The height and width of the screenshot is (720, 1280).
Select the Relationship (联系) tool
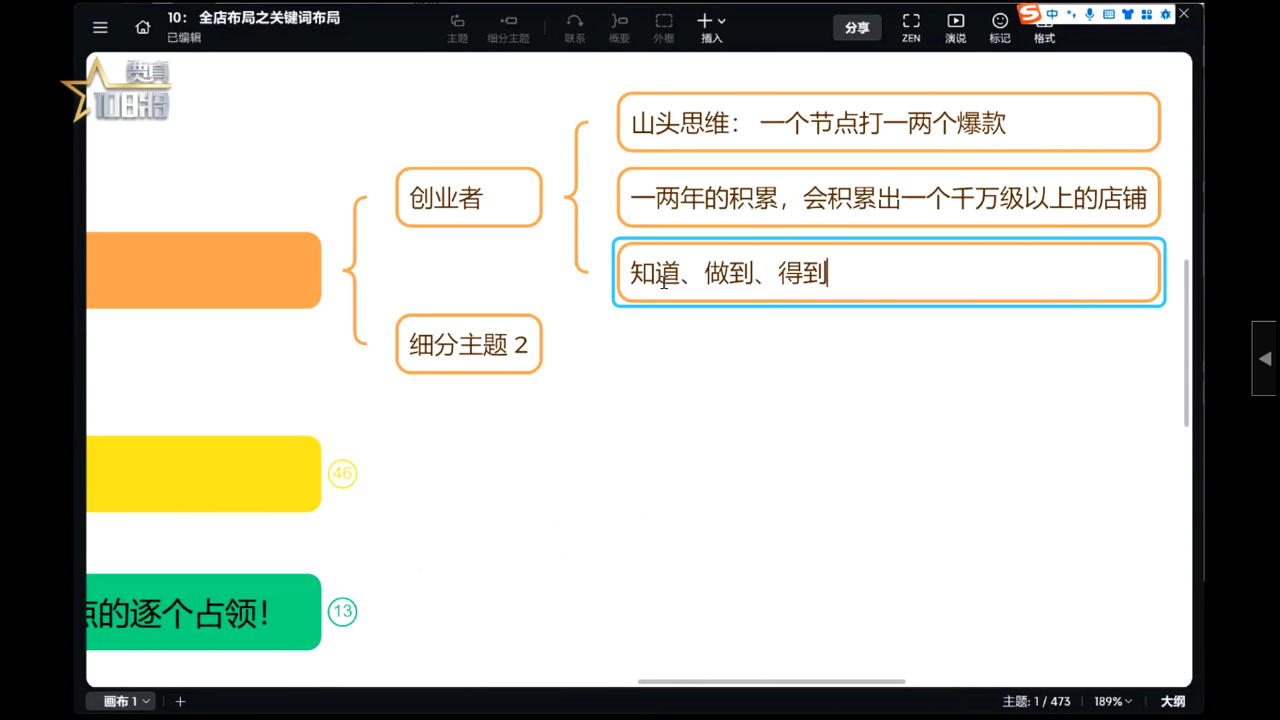pyautogui.click(x=575, y=27)
